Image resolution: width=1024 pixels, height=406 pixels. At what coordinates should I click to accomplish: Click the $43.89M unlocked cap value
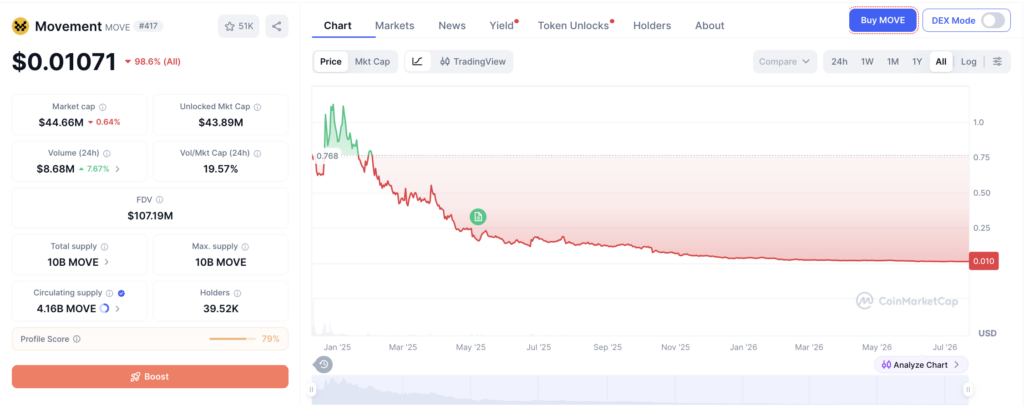[221, 122]
